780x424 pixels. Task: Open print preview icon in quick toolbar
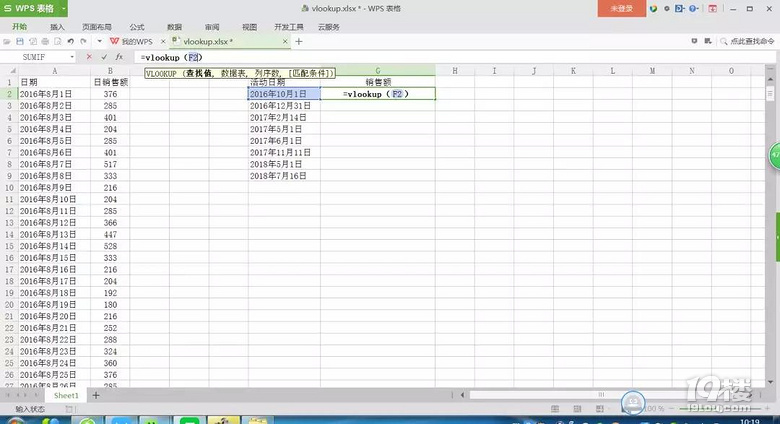[58, 42]
